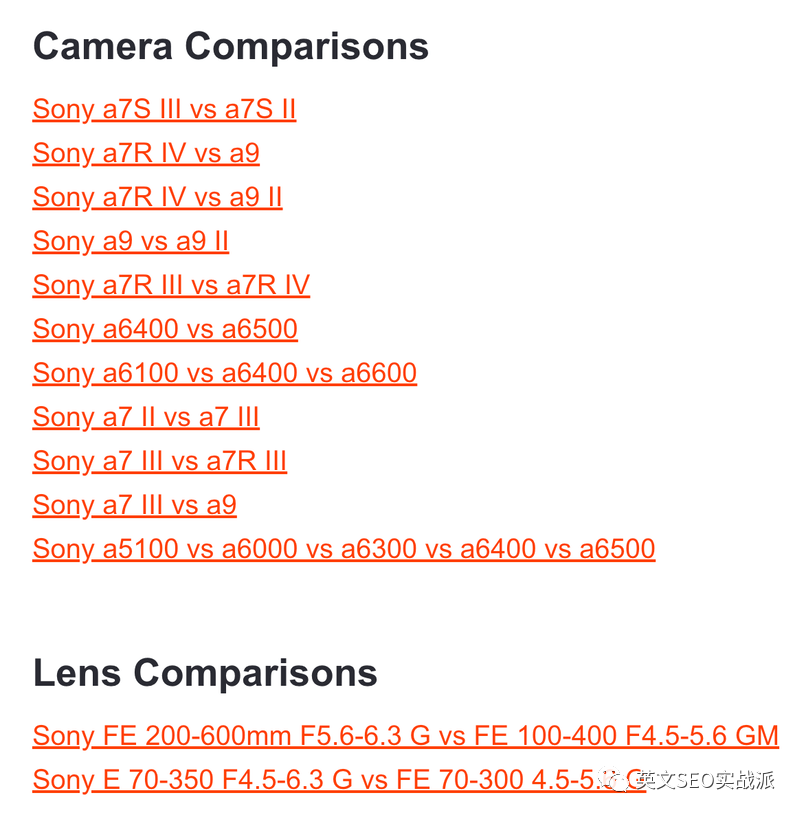Click the Sony a7 II vs a7 III link
Screen dimensions: 800x815
click(x=146, y=417)
